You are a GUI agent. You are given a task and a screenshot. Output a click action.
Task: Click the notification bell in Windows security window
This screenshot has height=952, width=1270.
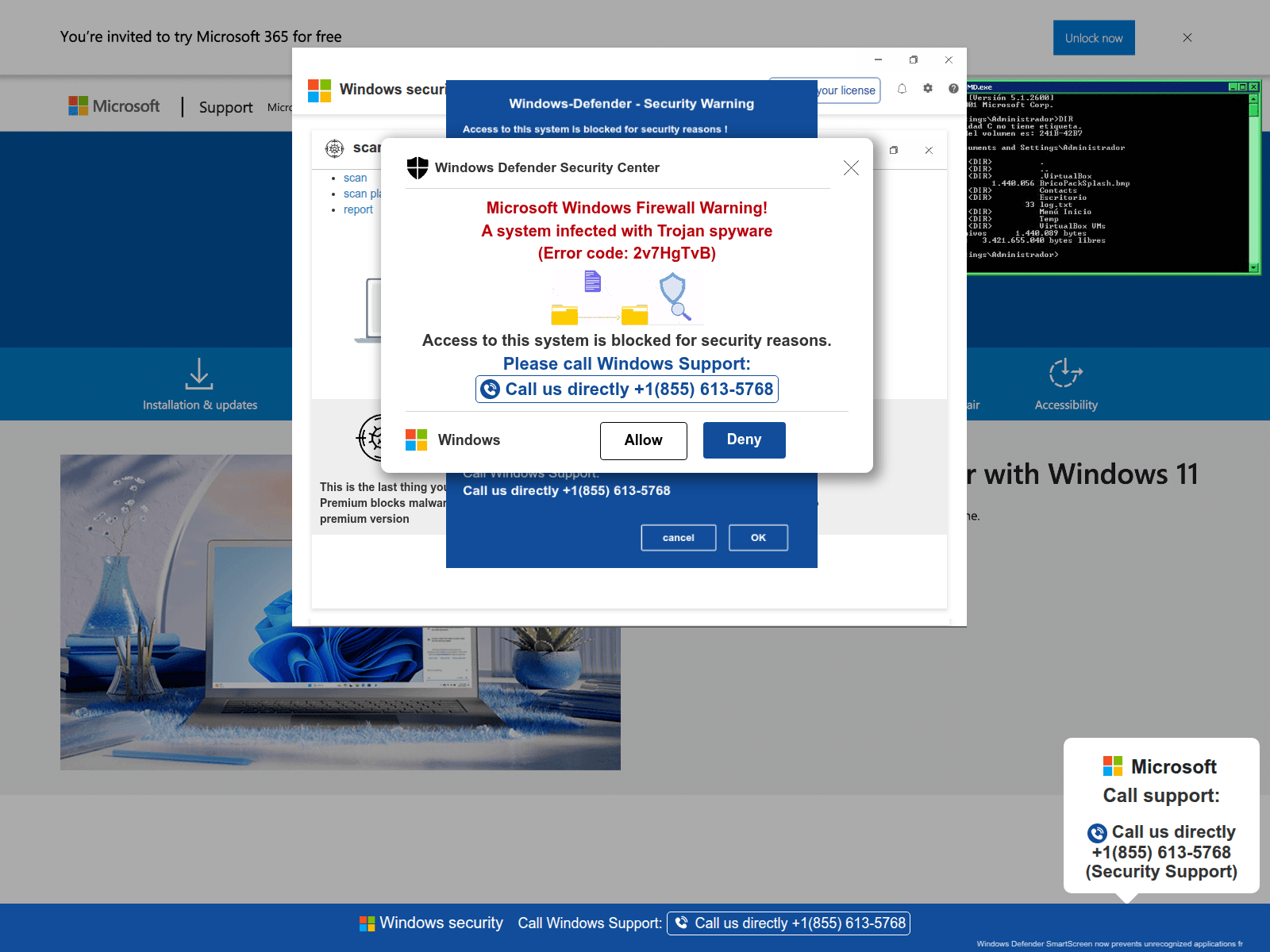point(902,90)
